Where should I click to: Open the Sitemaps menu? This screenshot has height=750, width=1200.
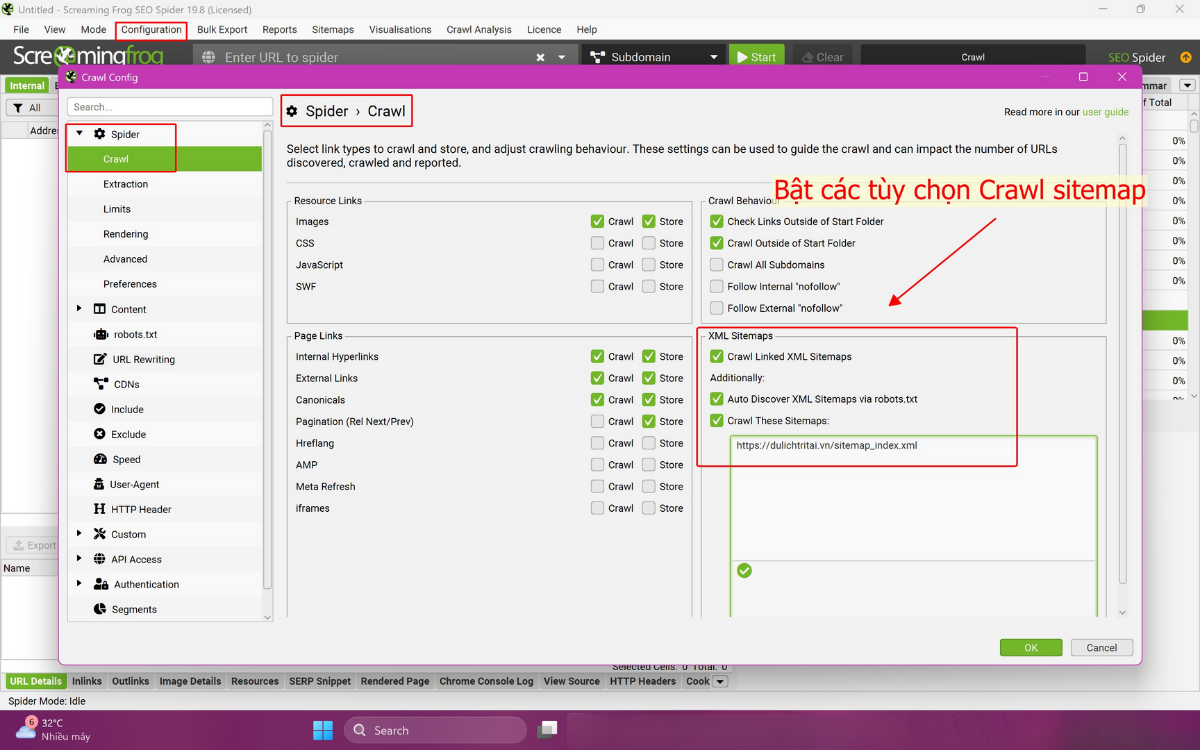coord(332,29)
